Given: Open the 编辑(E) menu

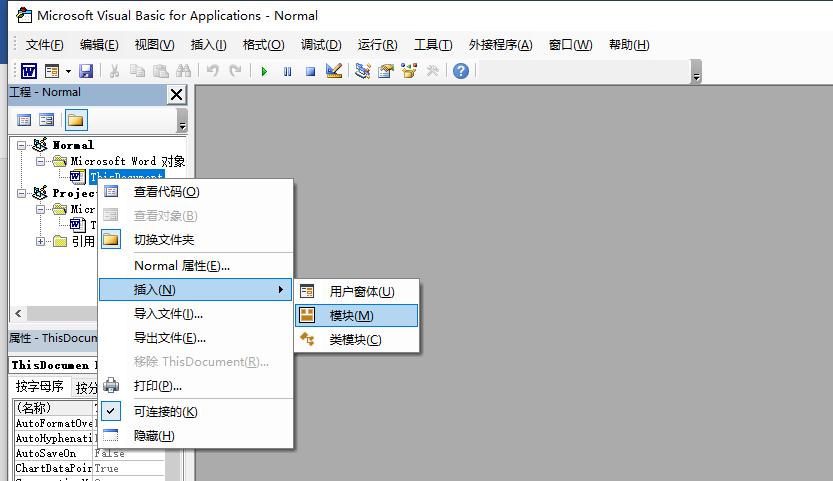Looking at the screenshot, I should pyautogui.click(x=99, y=45).
